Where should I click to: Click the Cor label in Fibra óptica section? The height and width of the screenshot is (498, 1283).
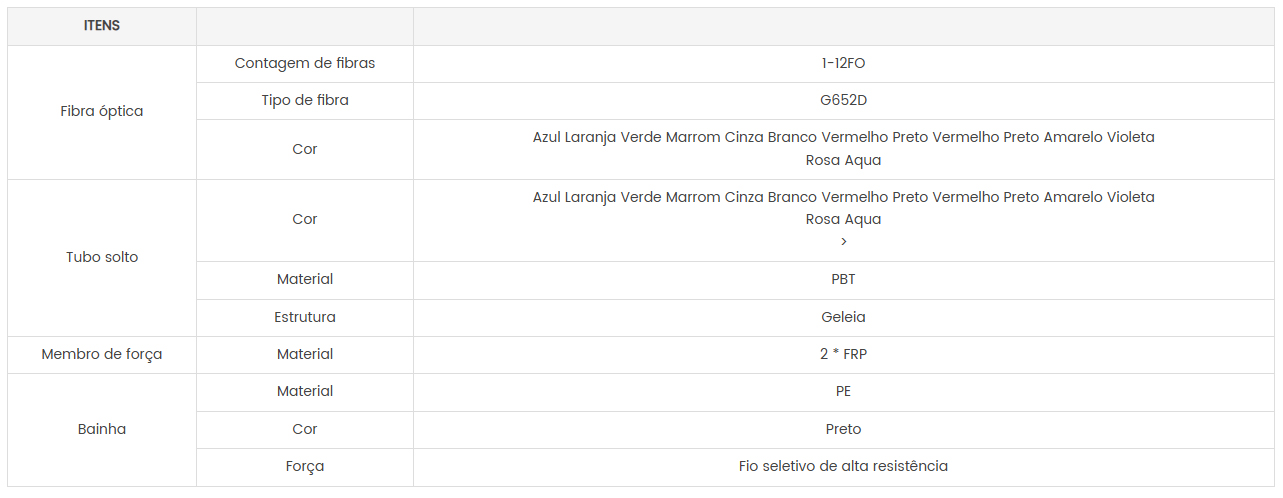tap(305, 149)
